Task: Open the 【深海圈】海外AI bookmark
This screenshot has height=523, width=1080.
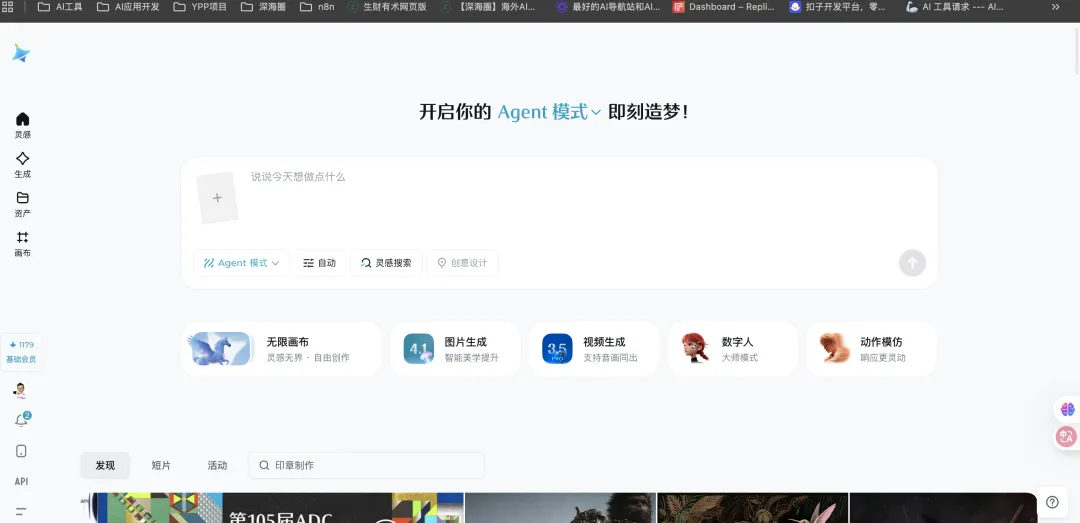Action: coord(488,7)
